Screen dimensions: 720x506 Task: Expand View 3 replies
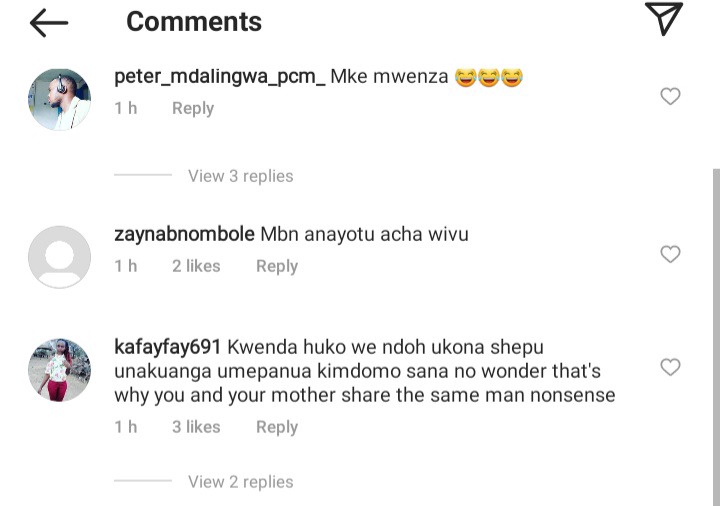pyautogui.click(x=240, y=176)
